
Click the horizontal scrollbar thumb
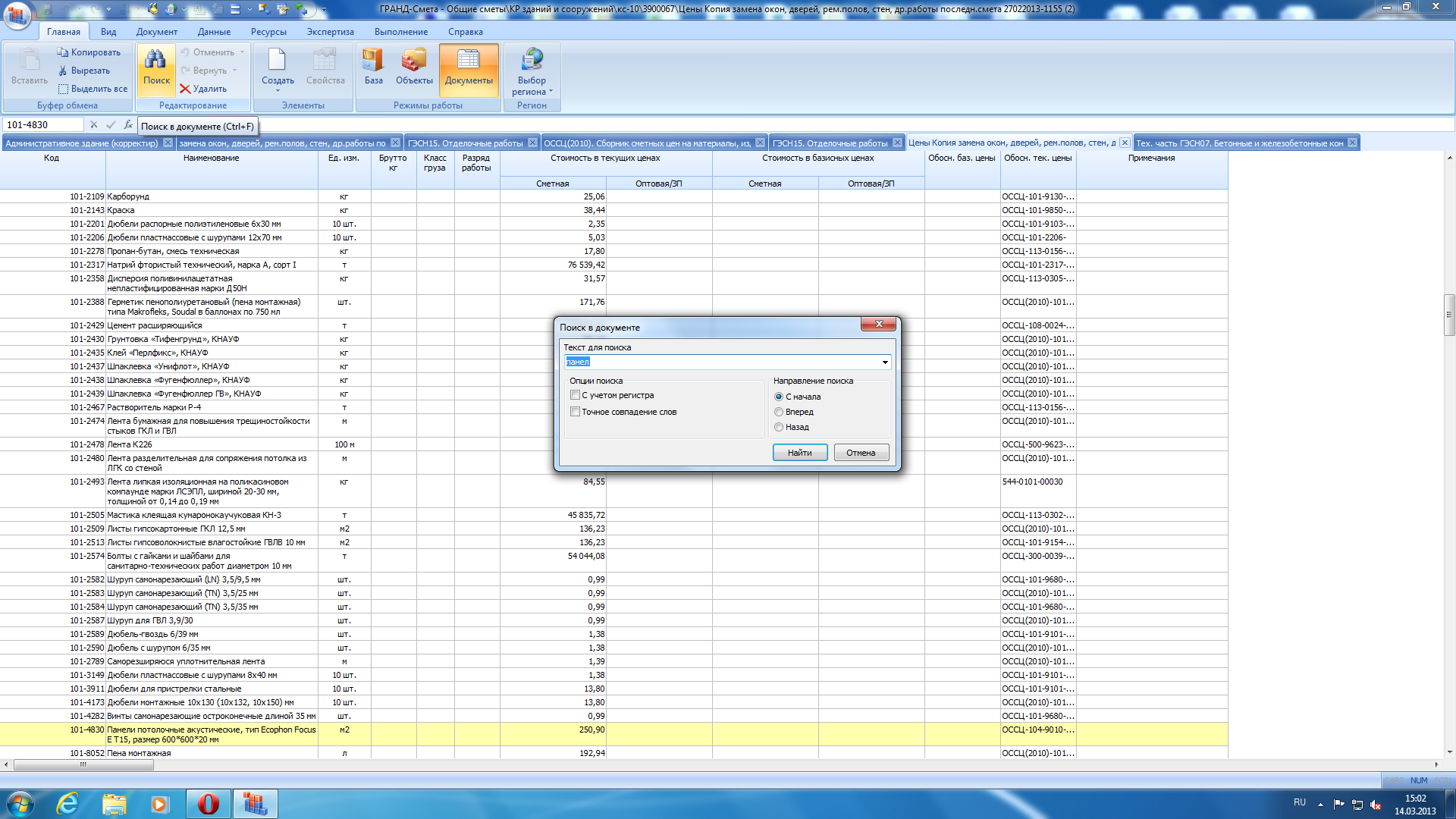click(83, 764)
